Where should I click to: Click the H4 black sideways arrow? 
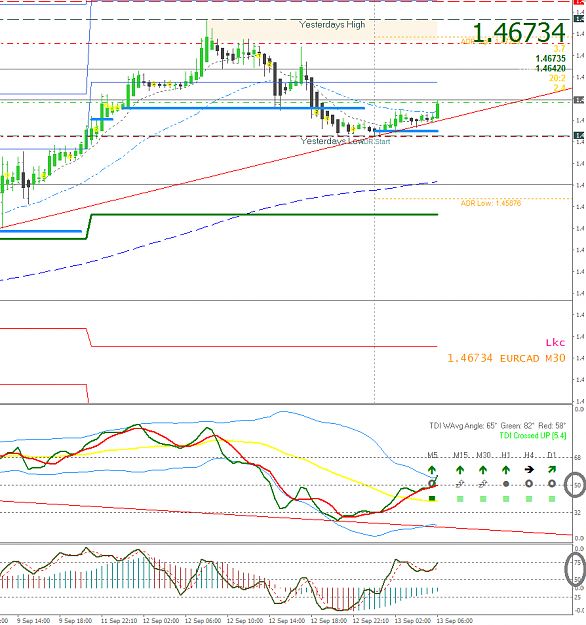[529, 470]
